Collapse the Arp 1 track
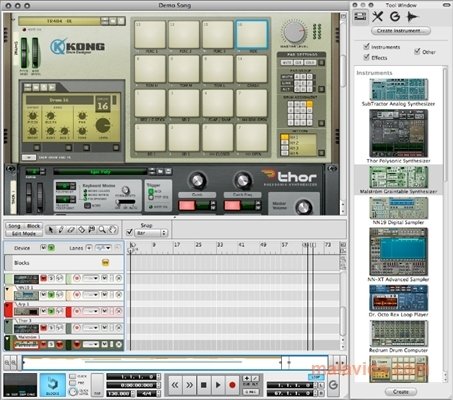The width and height of the screenshot is (453, 400). pos(7,305)
